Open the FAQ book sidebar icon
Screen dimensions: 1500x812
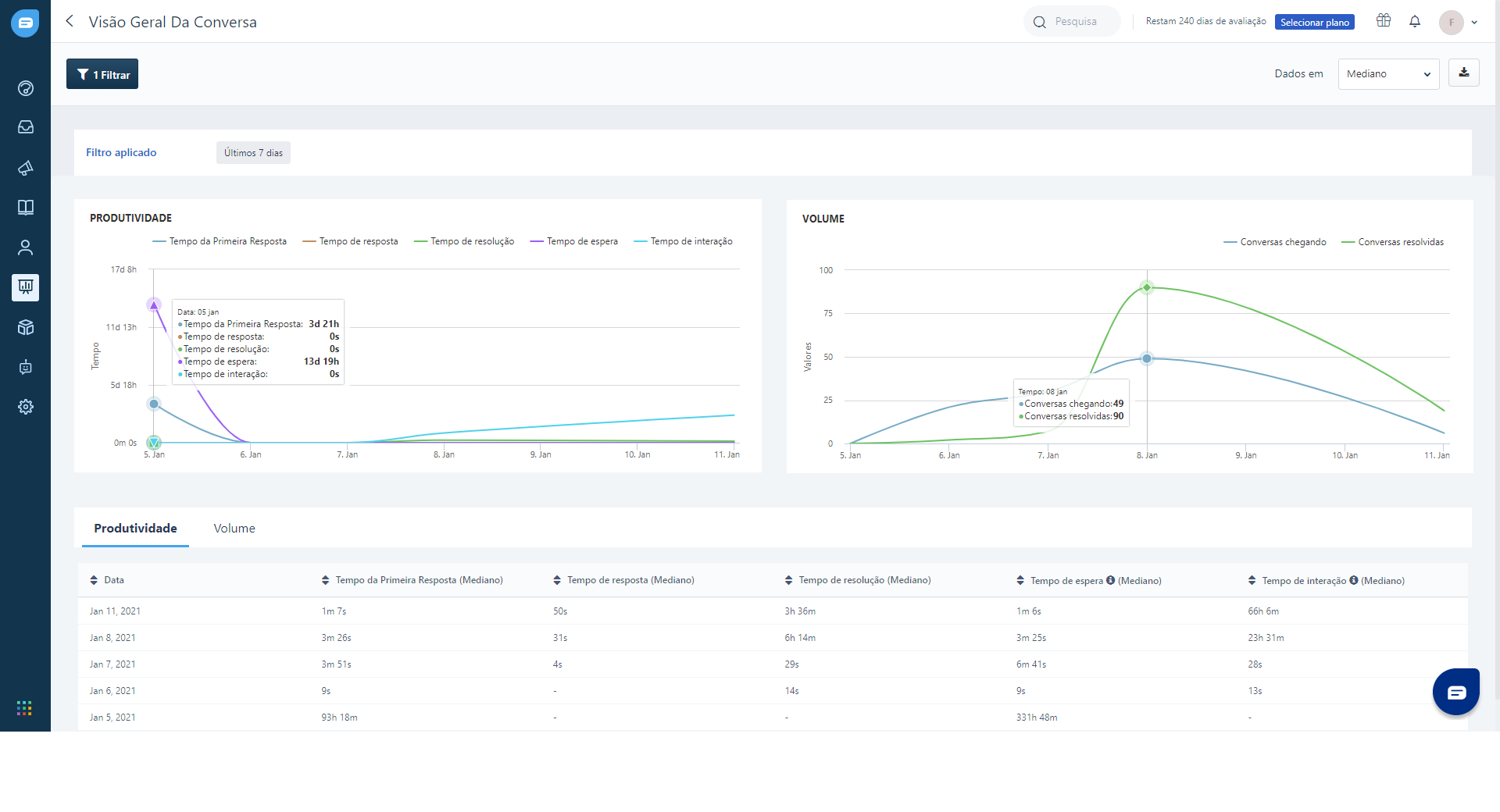(26, 207)
